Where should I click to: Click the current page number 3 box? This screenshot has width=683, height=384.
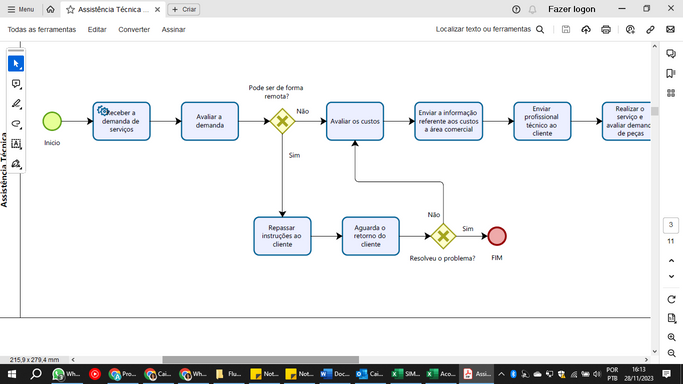671,225
